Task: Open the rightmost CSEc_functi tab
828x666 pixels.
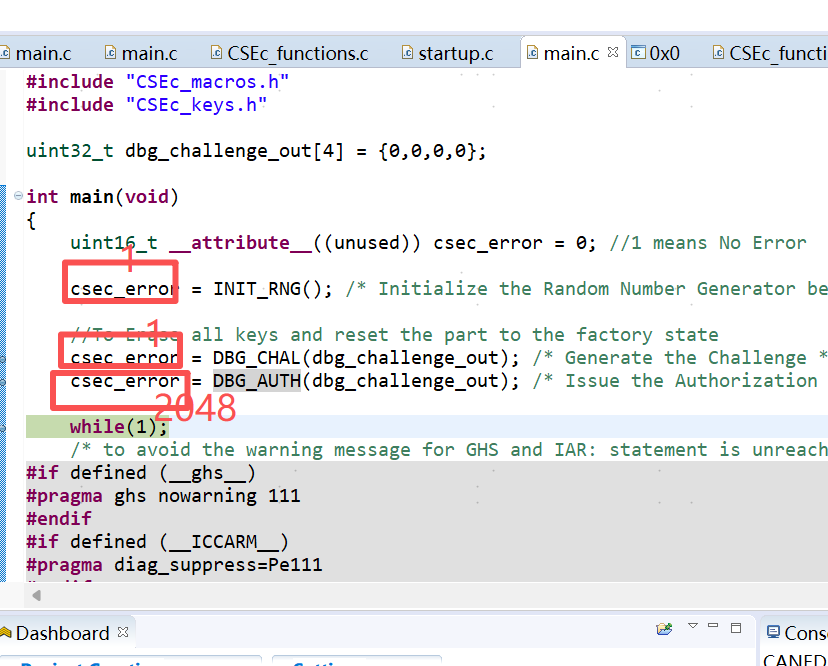Action: pyautogui.click(x=769, y=53)
